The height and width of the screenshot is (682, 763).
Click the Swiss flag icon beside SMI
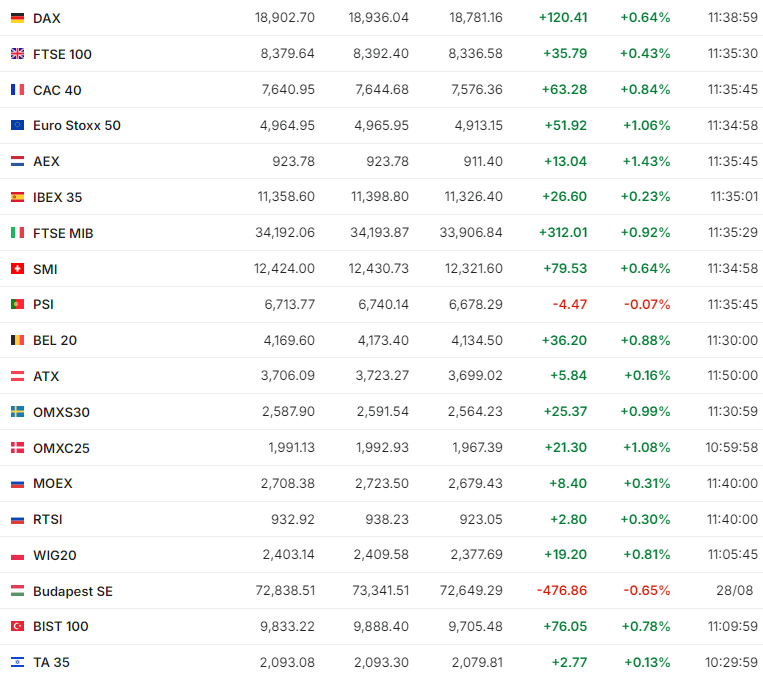click(x=17, y=269)
